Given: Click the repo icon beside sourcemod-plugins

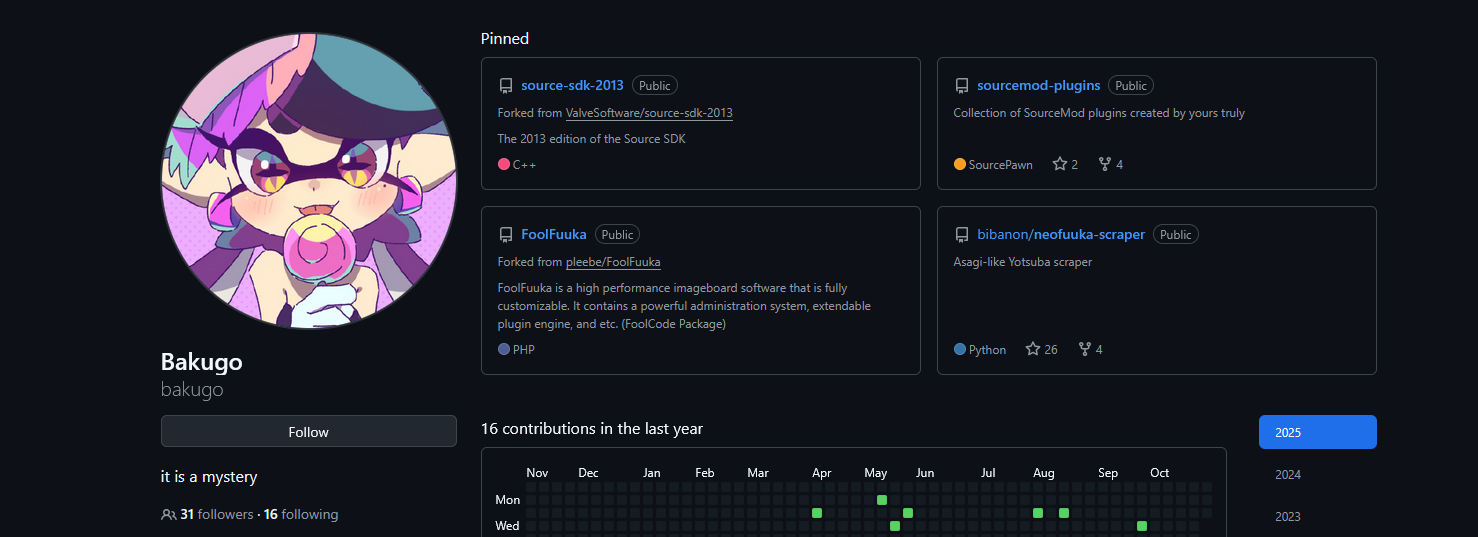Looking at the screenshot, I should [962, 86].
